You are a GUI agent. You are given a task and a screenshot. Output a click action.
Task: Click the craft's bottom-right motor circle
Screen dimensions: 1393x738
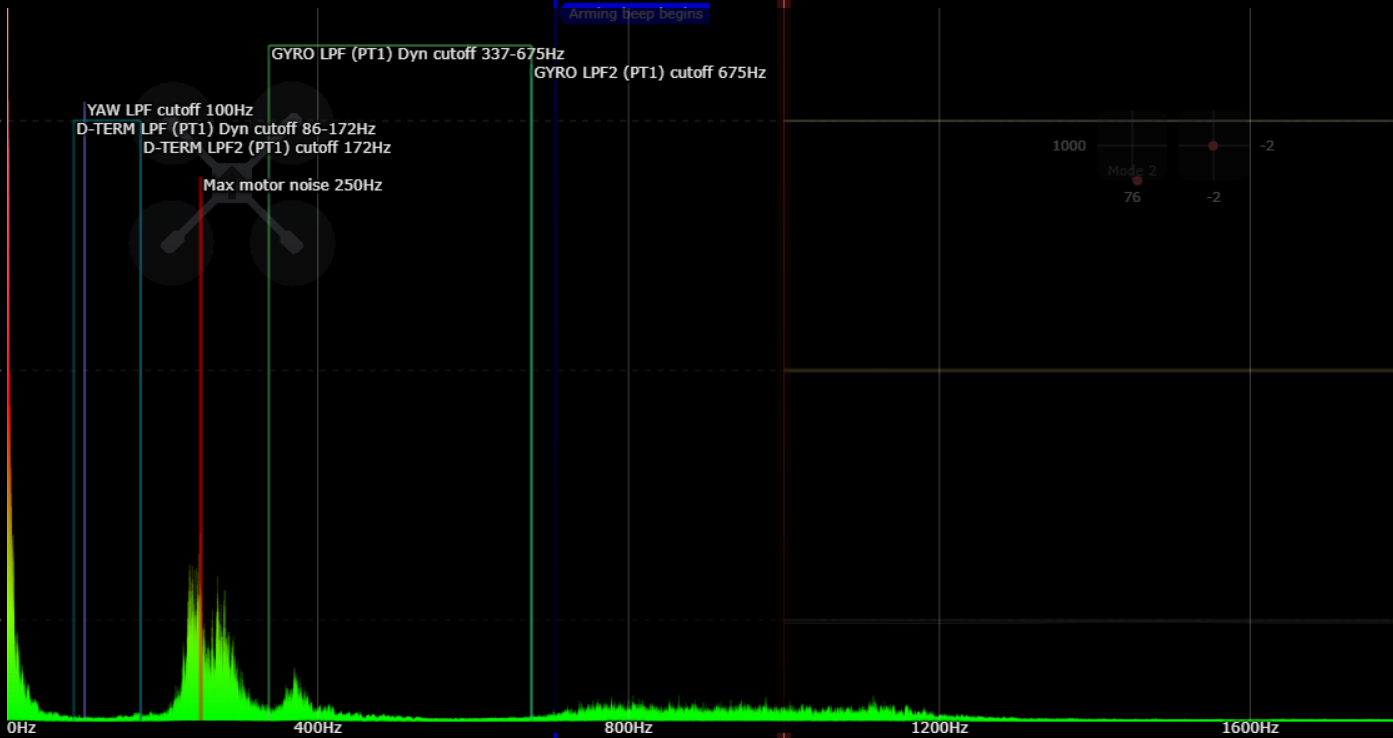click(x=291, y=243)
